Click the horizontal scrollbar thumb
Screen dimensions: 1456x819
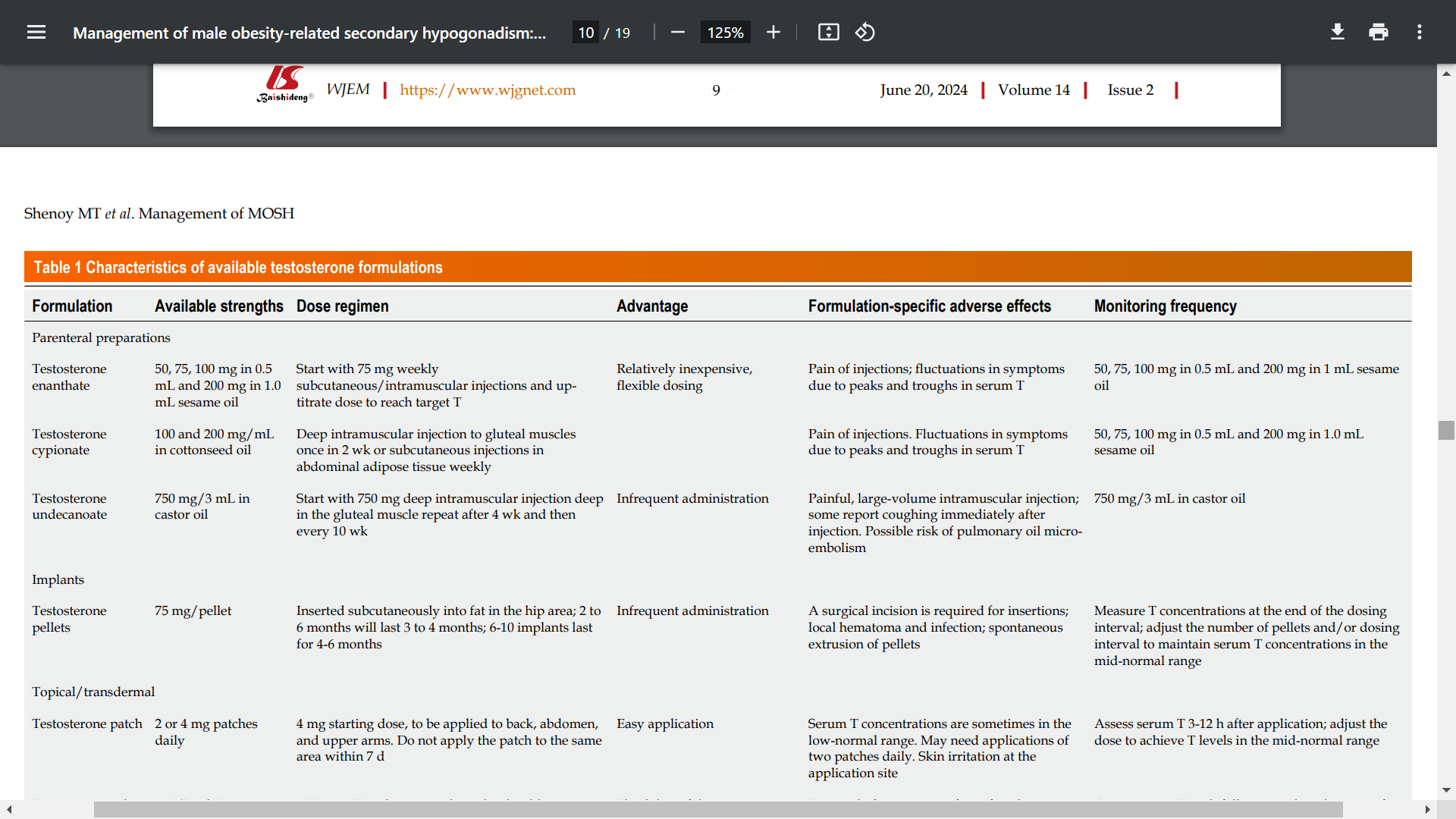pyautogui.click(x=718, y=810)
